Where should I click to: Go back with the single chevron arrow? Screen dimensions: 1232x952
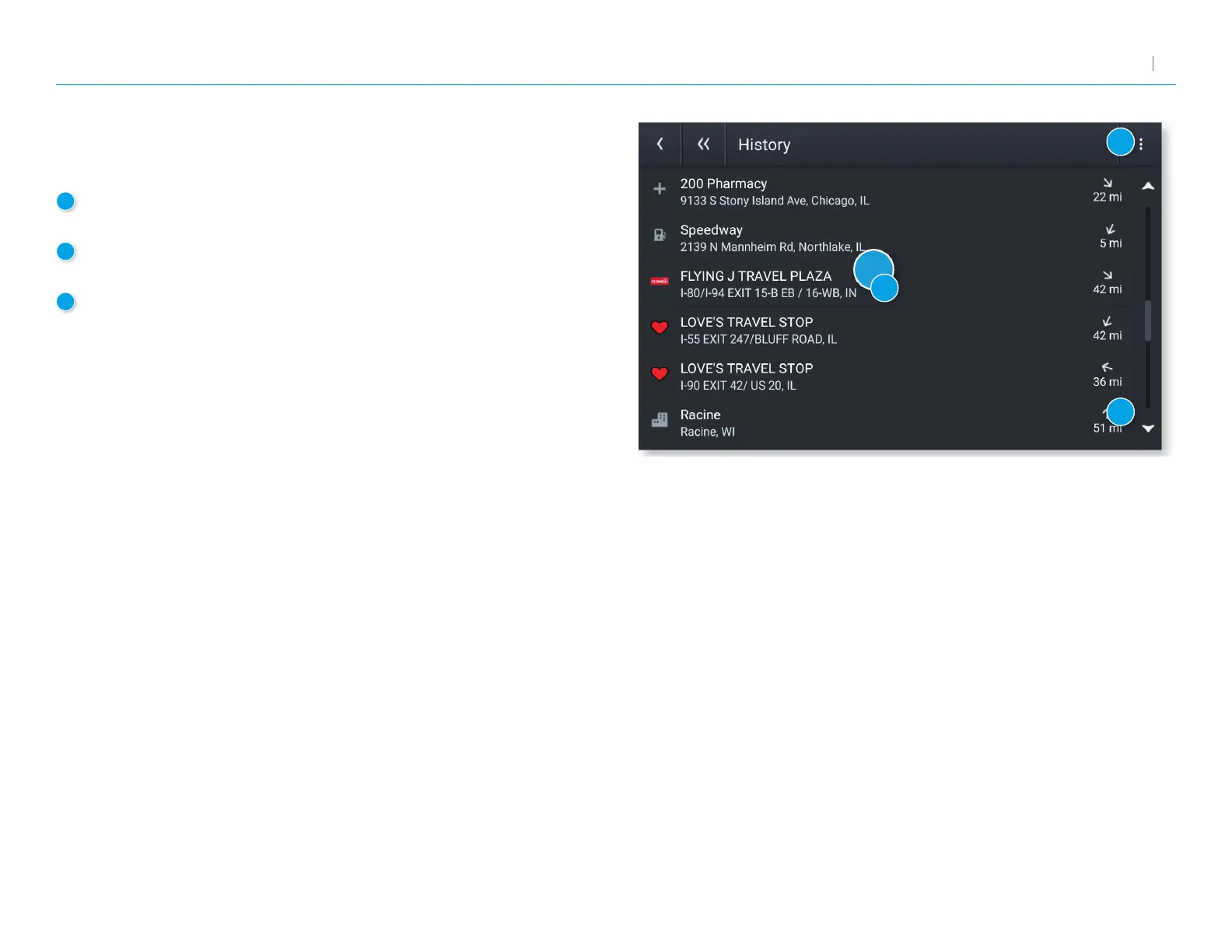pos(660,144)
